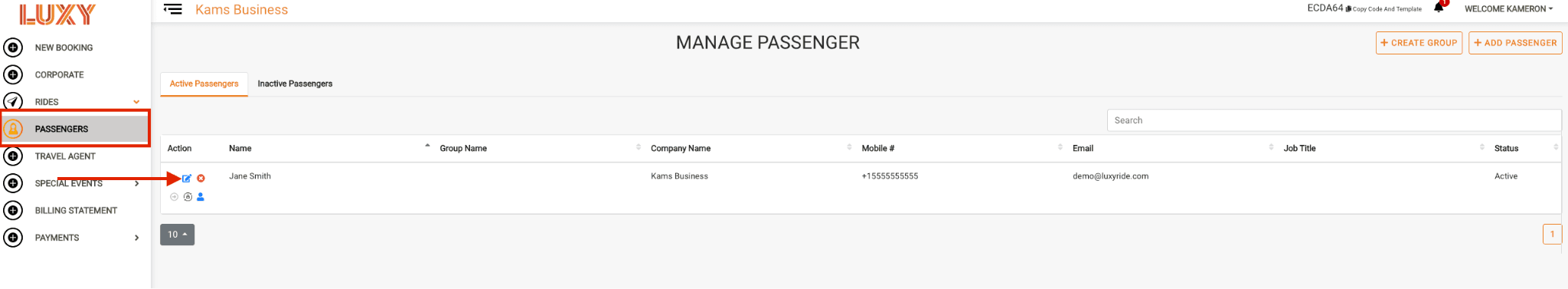Click the grey arrow icon in the Action column

coord(175,197)
